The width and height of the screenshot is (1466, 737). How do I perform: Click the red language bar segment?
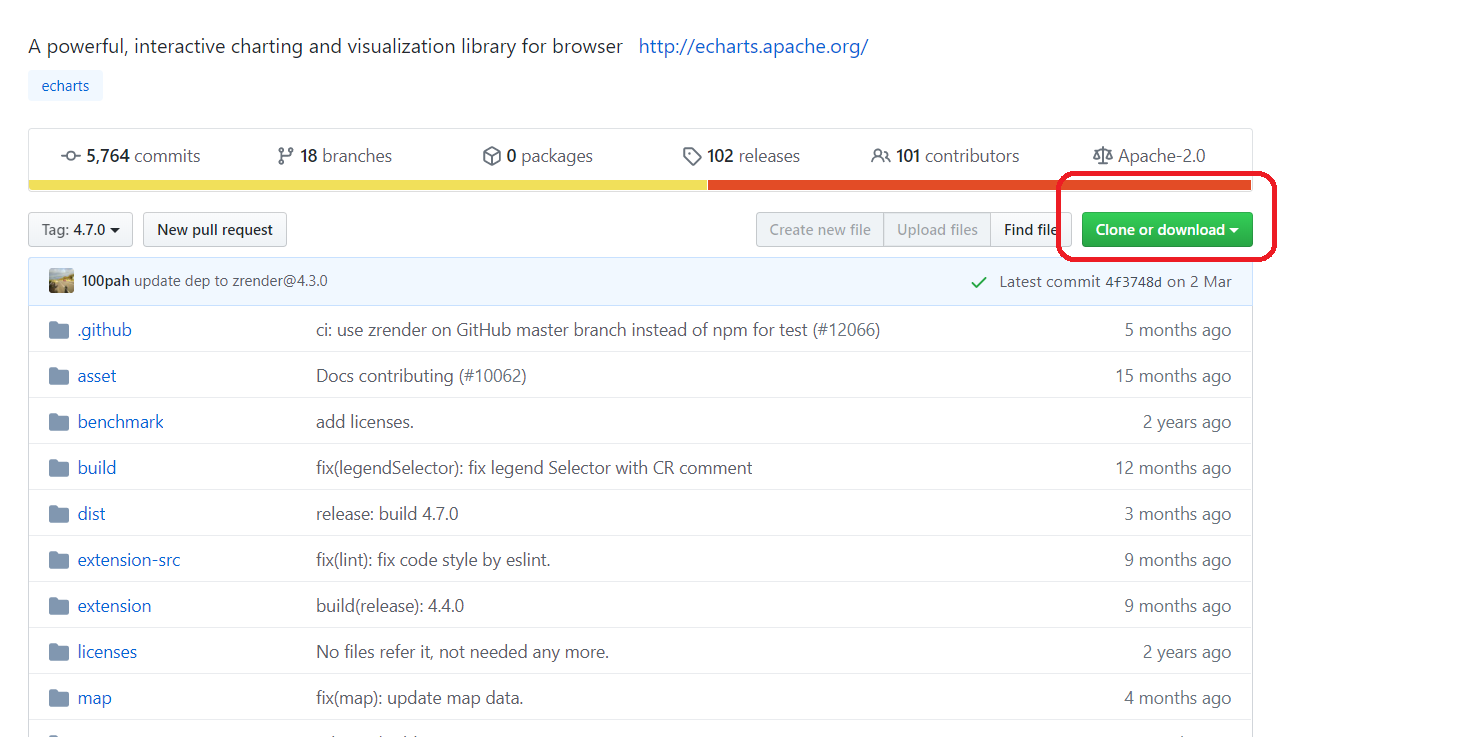[x=980, y=185]
